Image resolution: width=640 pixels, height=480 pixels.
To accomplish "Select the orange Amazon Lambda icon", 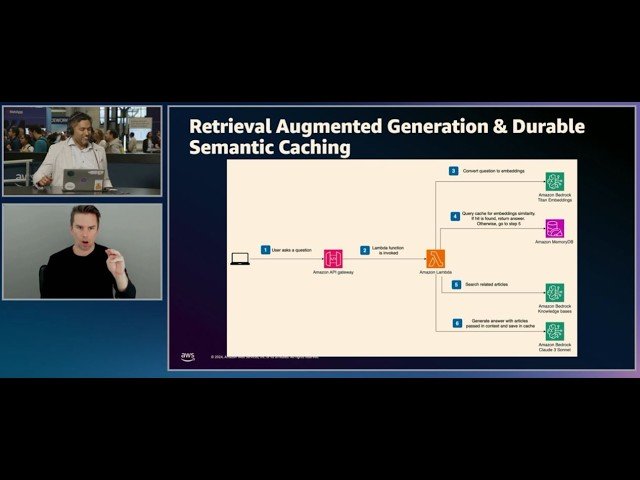I will point(436,259).
